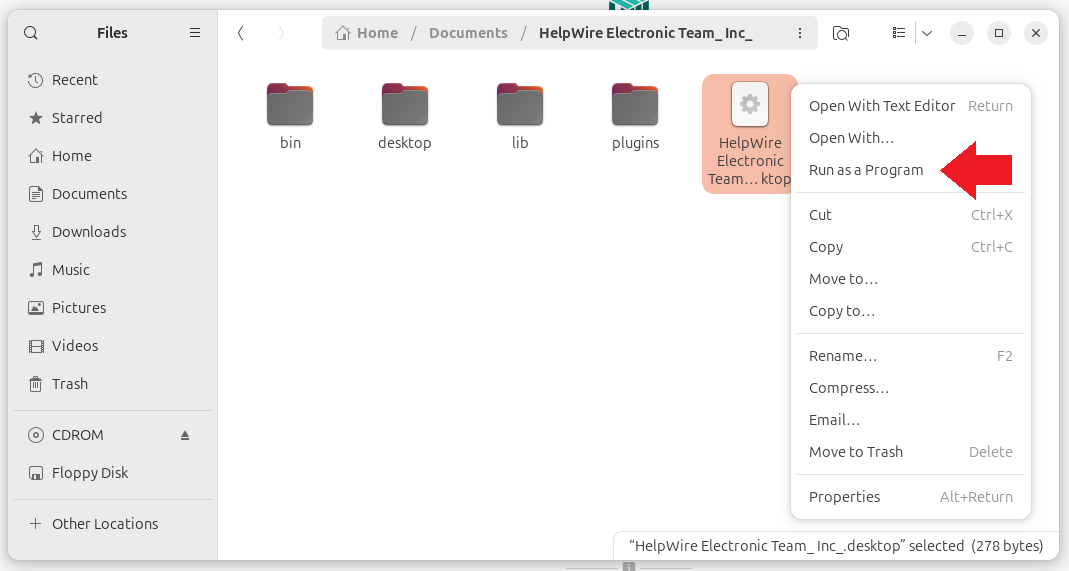Viewport: 1069px width, 571px height.
Task: Open Recent in the sidebar
Action: point(112,80)
